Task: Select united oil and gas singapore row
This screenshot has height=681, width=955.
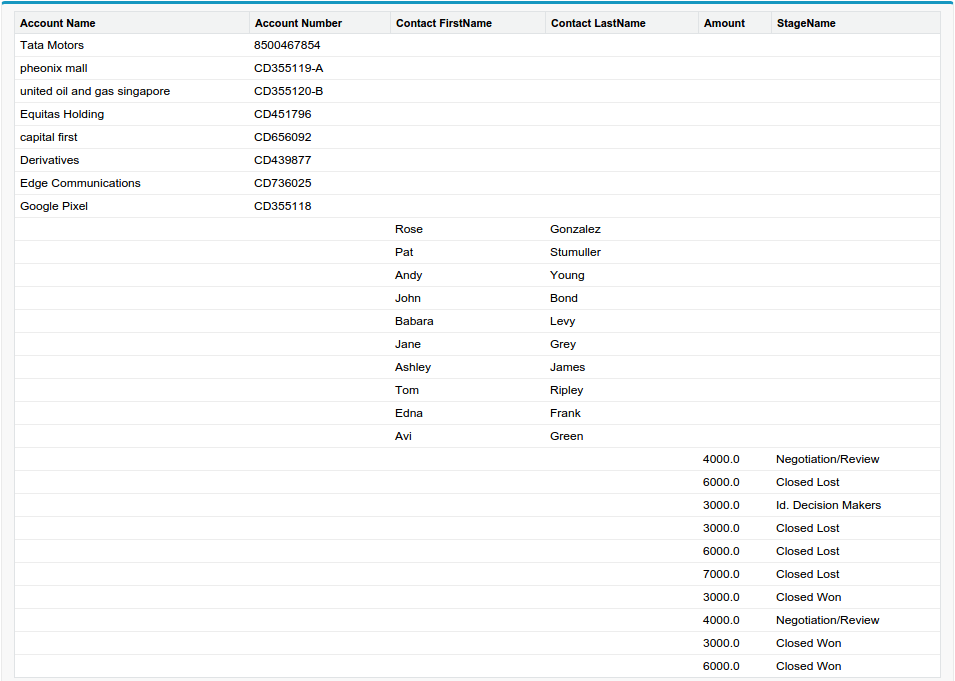Action: [95, 91]
